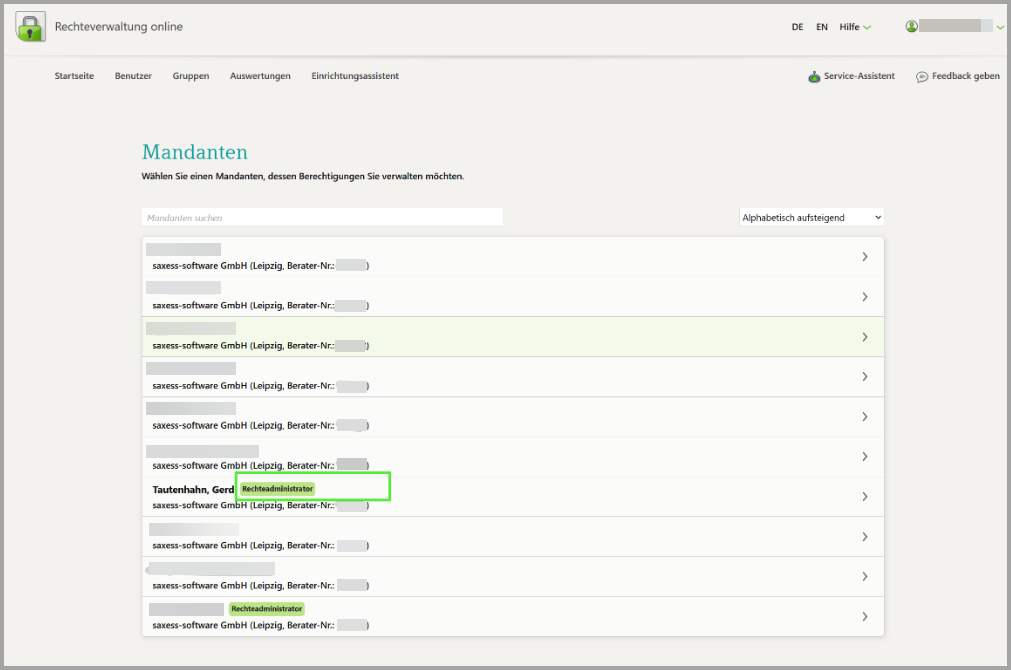Click the green padlock app logo
Image resolution: width=1011 pixels, height=670 pixels.
[30, 27]
